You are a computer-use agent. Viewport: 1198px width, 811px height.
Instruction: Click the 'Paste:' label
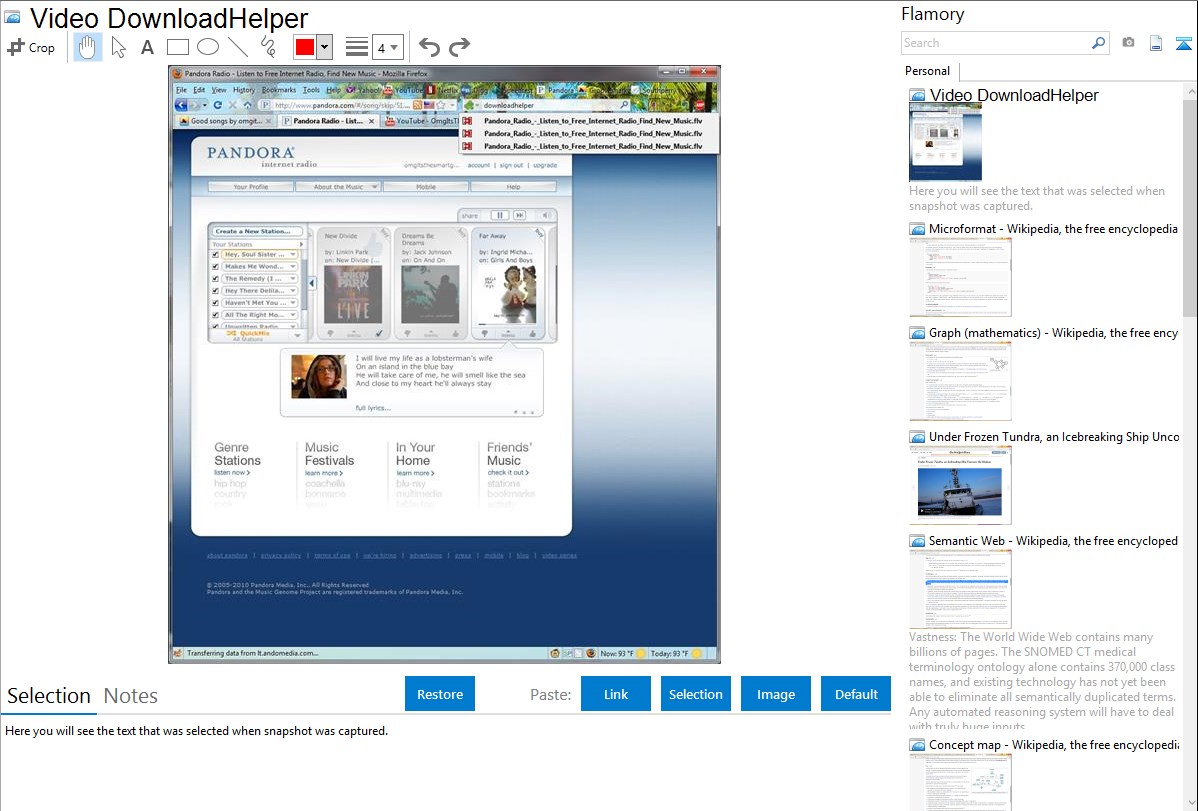pyautogui.click(x=550, y=694)
